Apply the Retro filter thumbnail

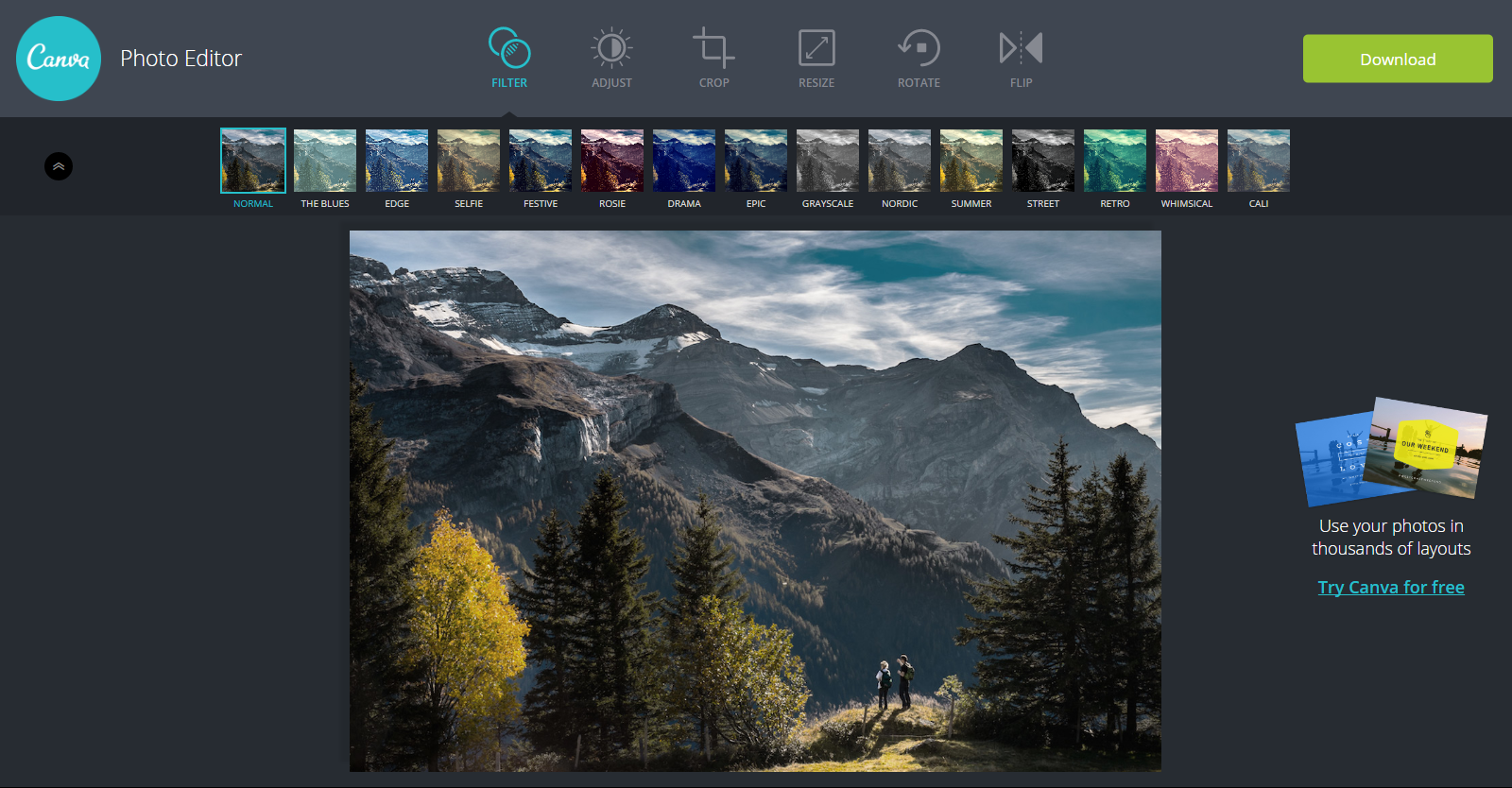pyautogui.click(x=1115, y=161)
